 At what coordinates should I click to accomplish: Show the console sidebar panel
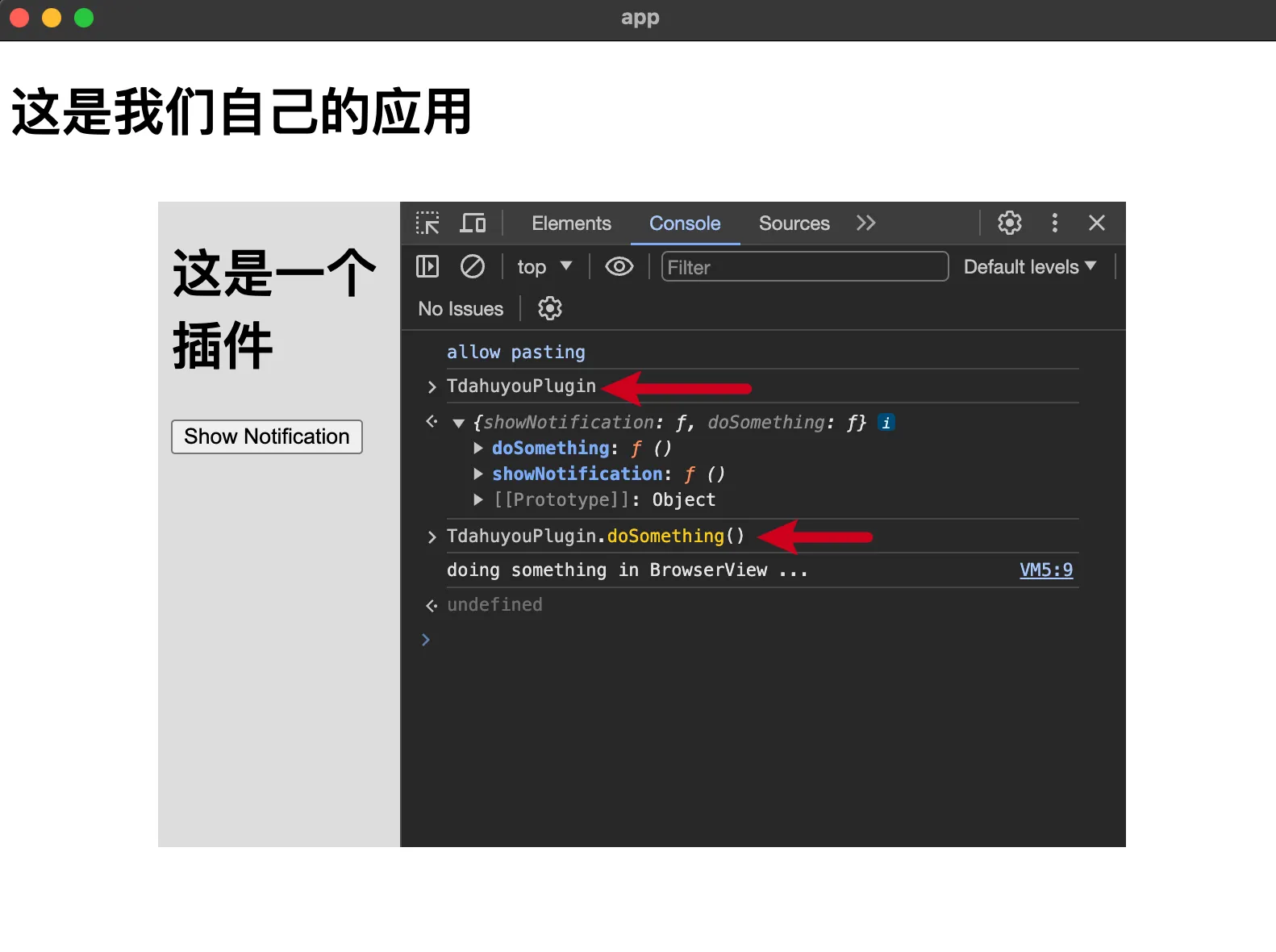427,267
